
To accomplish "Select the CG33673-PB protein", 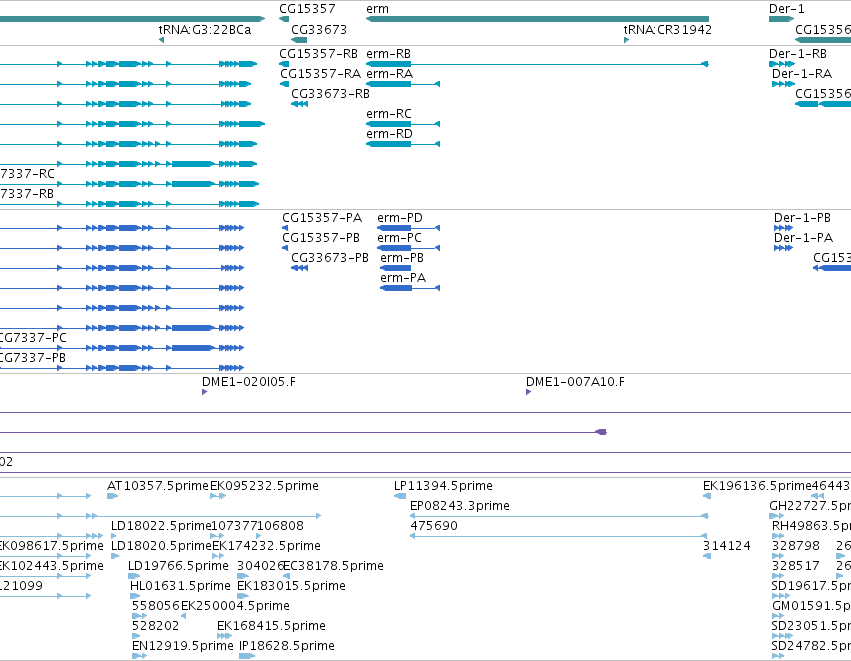I will click(300, 268).
